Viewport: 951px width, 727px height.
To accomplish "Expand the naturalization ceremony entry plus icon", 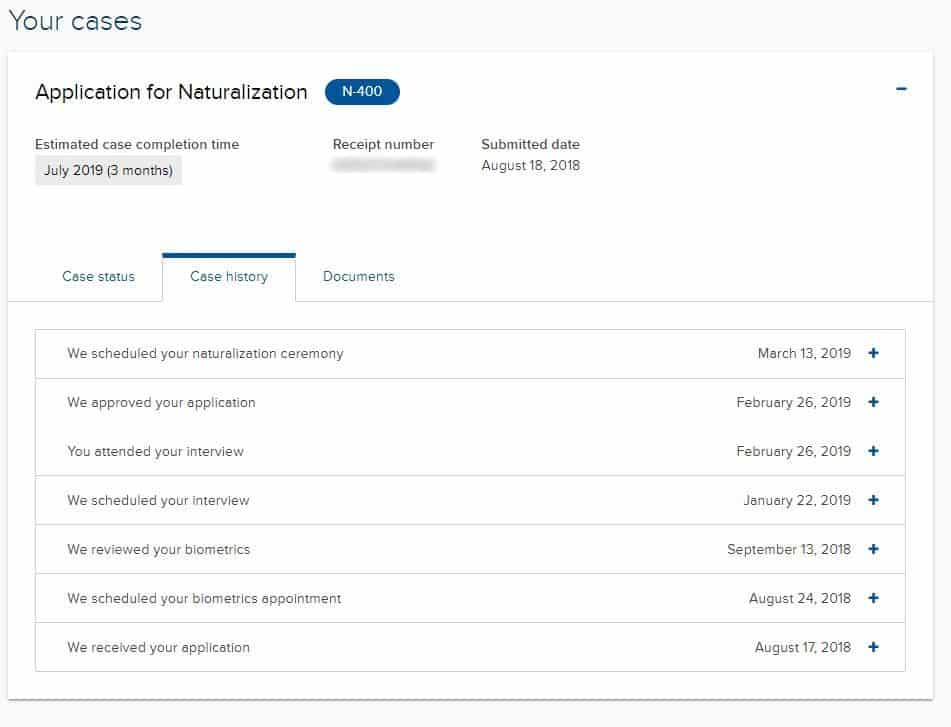I will coord(873,353).
